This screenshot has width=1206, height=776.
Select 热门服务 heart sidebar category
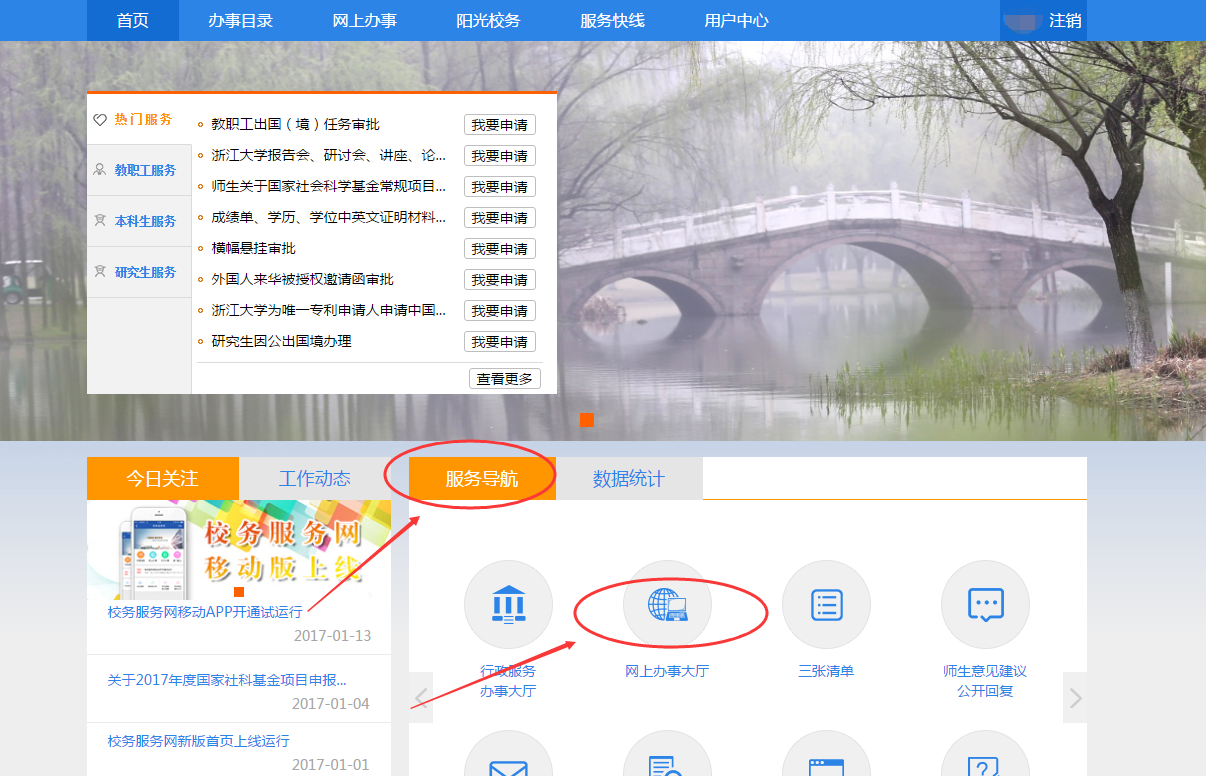coord(139,120)
